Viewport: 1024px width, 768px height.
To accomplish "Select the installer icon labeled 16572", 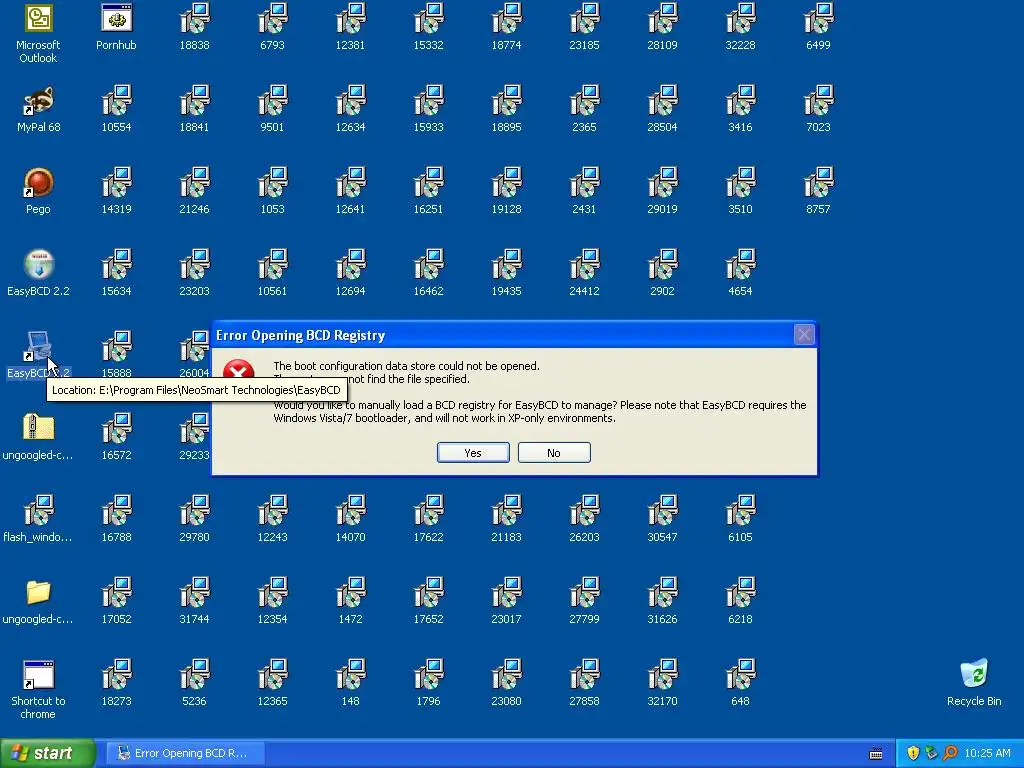I will coord(116,428).
